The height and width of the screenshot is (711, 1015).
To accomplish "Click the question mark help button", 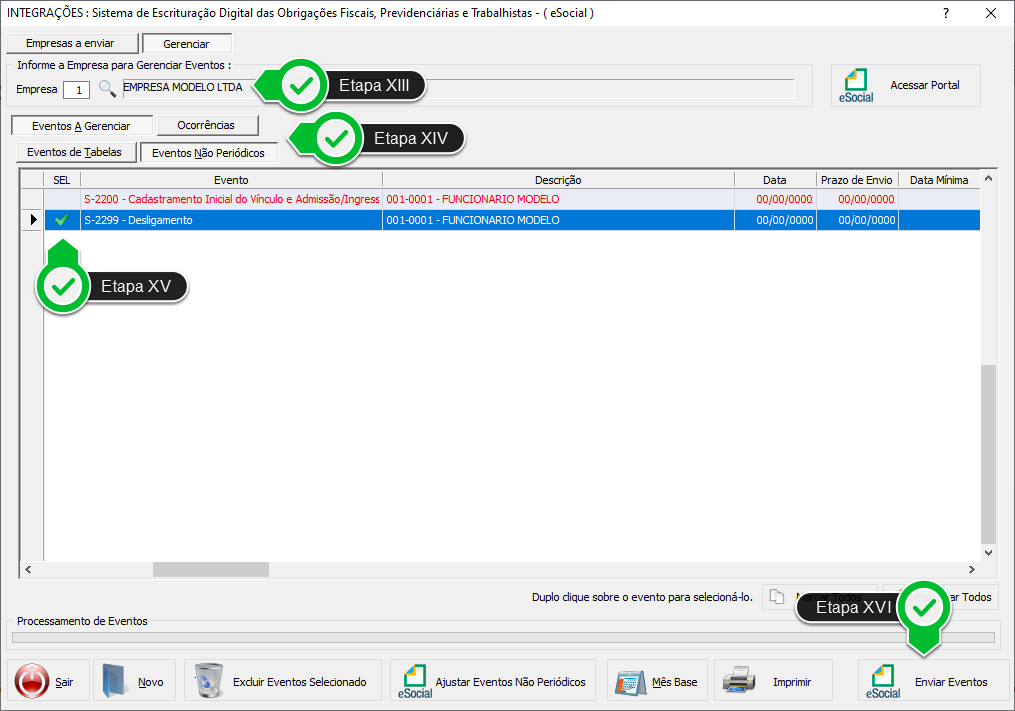I will pos(946,13).
